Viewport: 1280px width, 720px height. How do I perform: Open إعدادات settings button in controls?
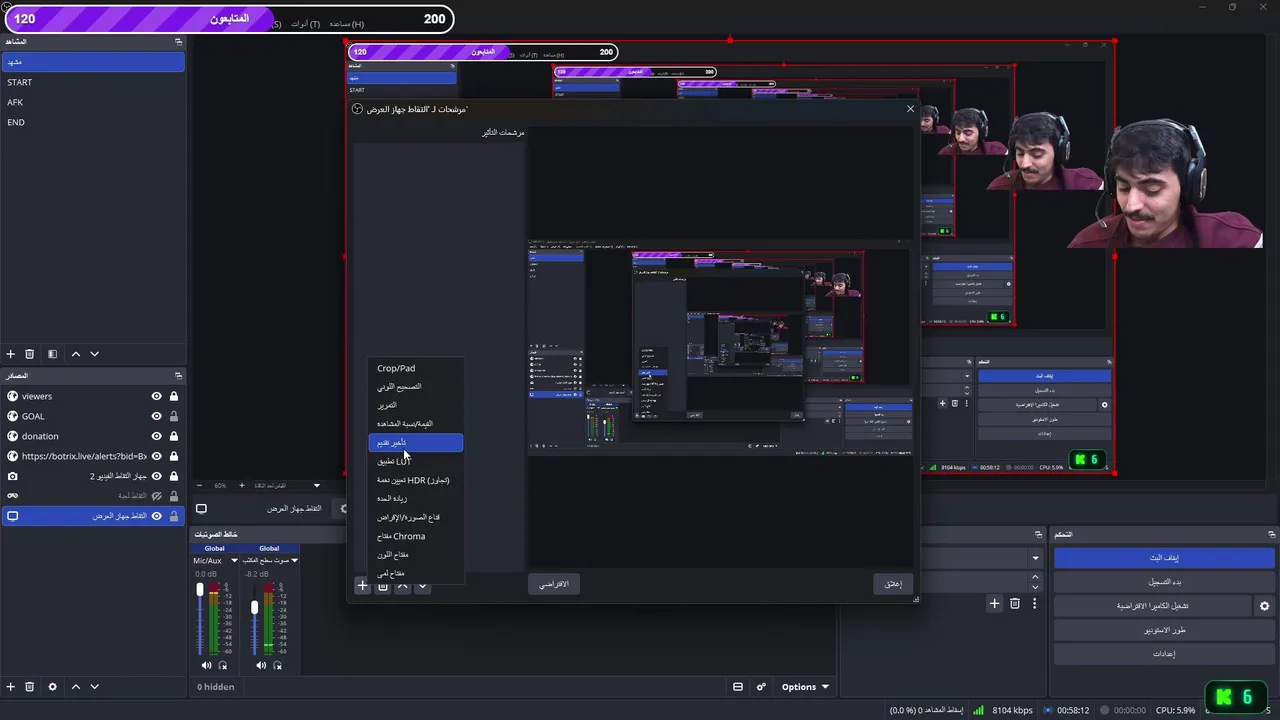[x=1164, y=654]
